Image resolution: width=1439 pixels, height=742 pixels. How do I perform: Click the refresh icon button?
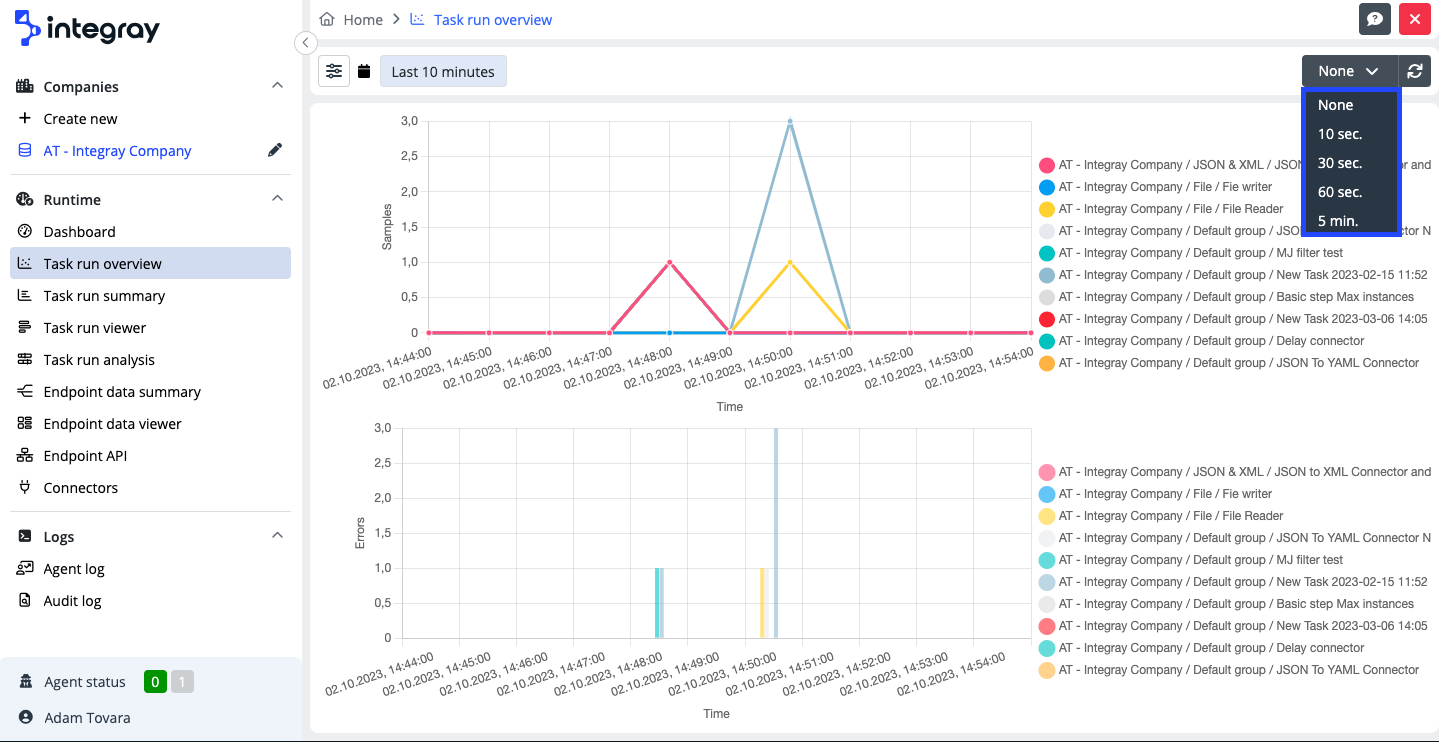point(1414,71)
